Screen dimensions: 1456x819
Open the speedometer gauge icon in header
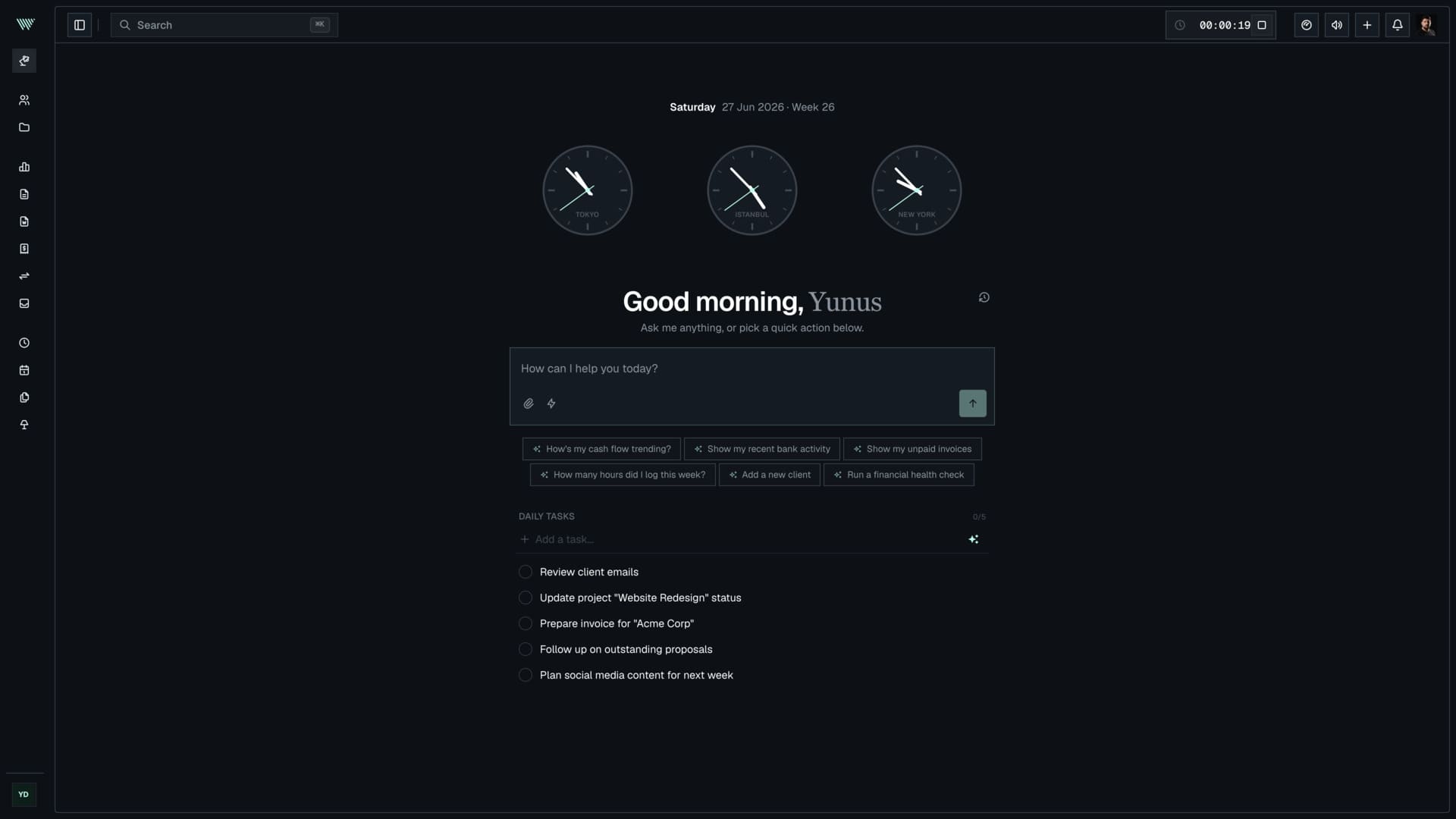1307,25
